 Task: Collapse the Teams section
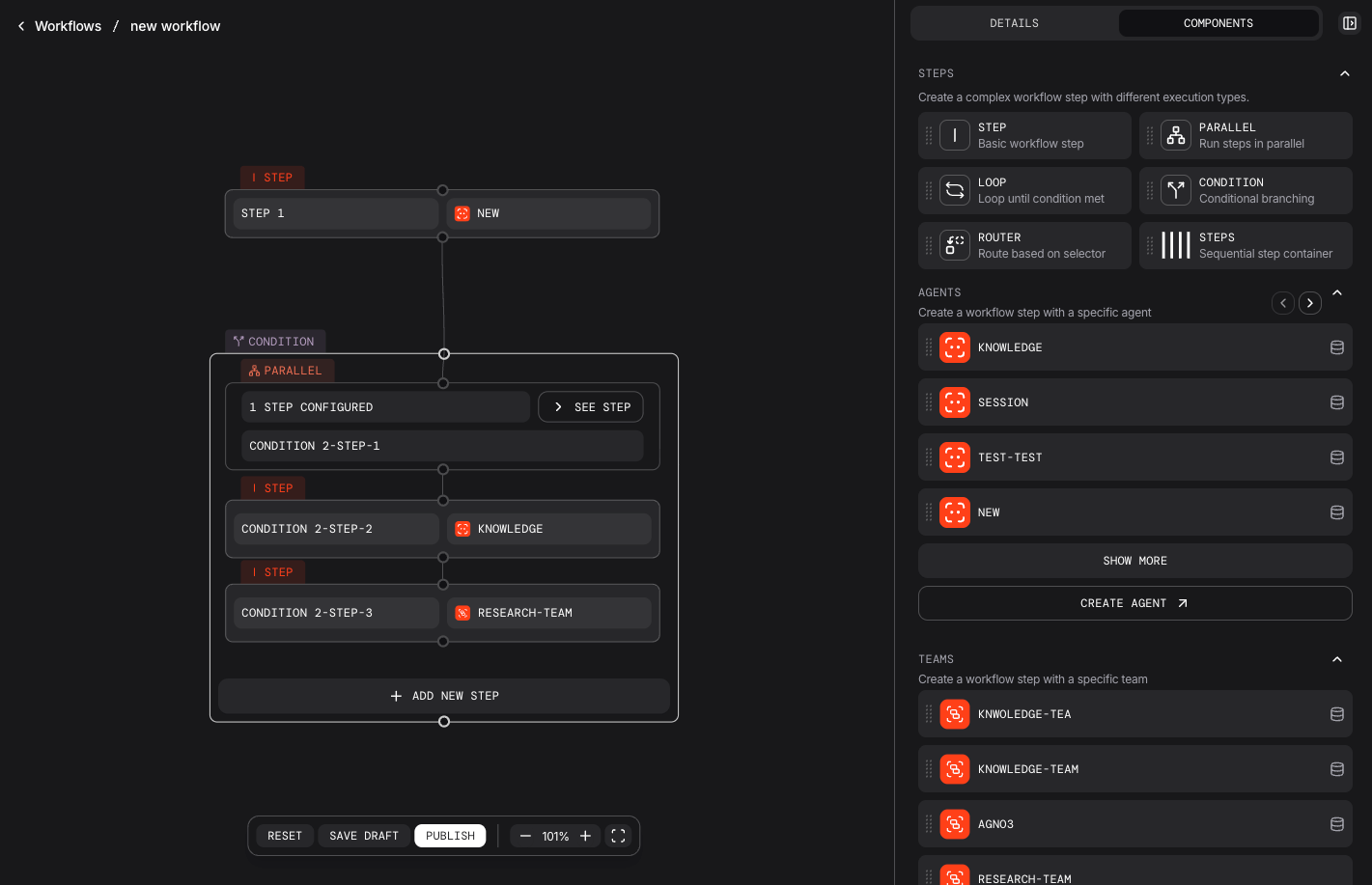(x=1337, y=659)
